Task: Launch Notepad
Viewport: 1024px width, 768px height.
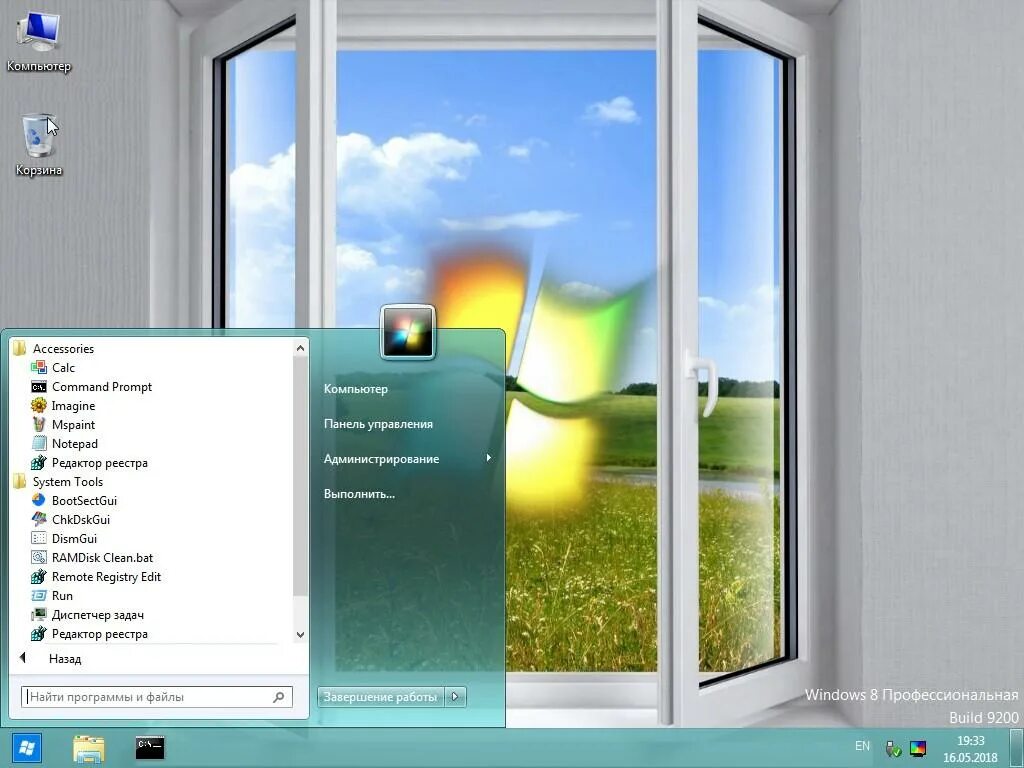Action: (x=74, y=443)
